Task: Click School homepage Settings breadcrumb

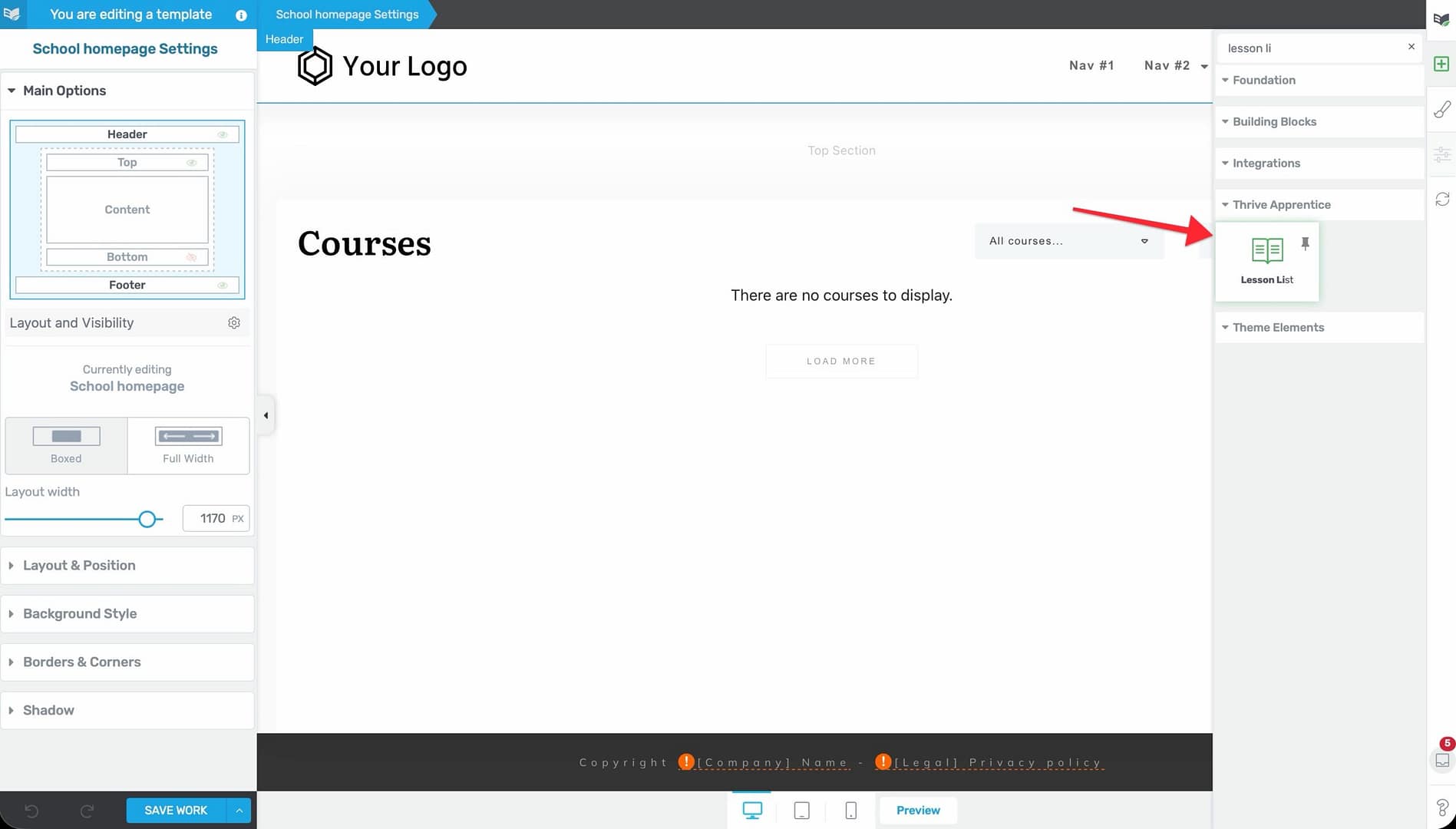Action: [347, 15]
